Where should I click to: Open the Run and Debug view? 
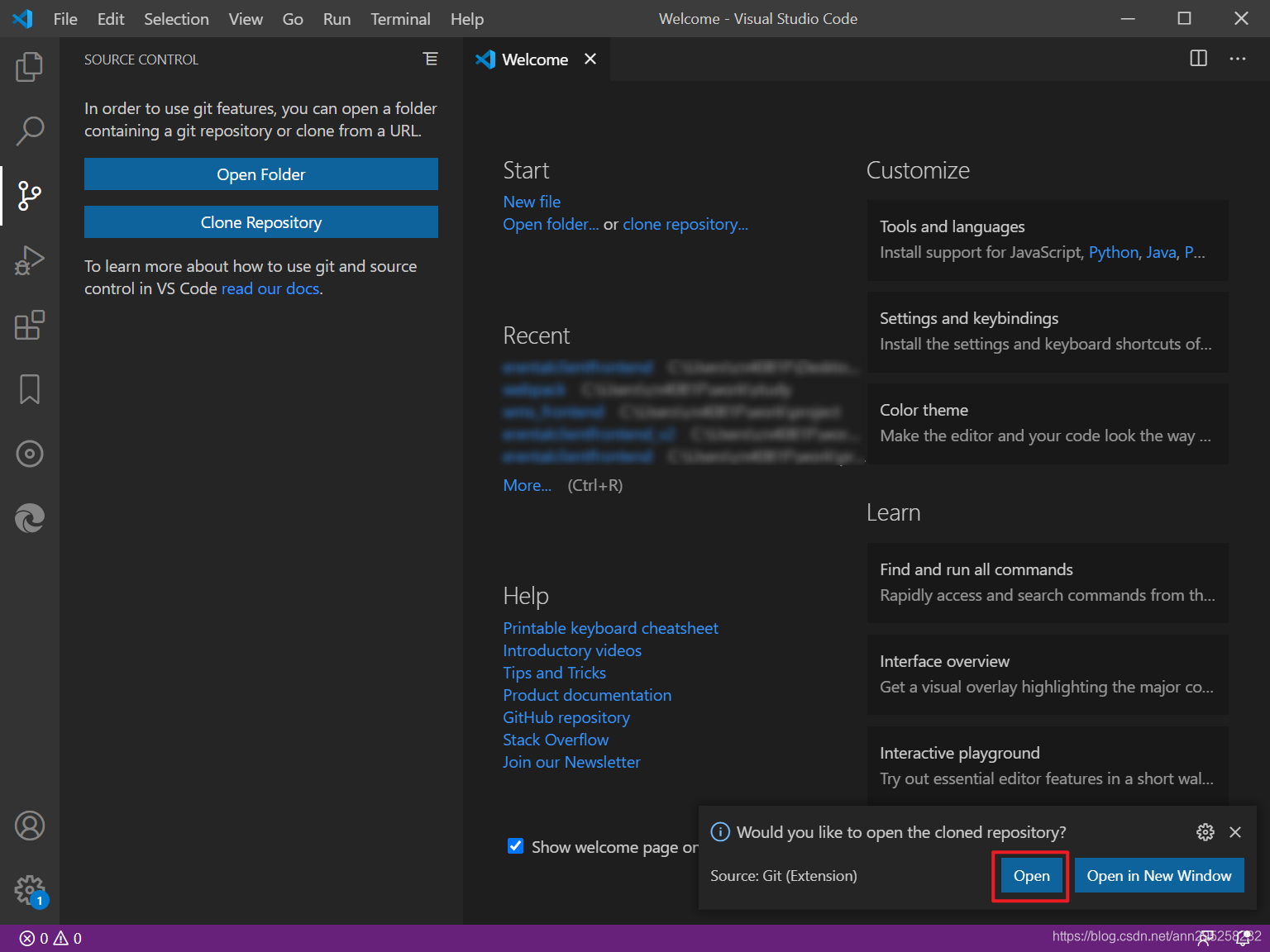30,259
